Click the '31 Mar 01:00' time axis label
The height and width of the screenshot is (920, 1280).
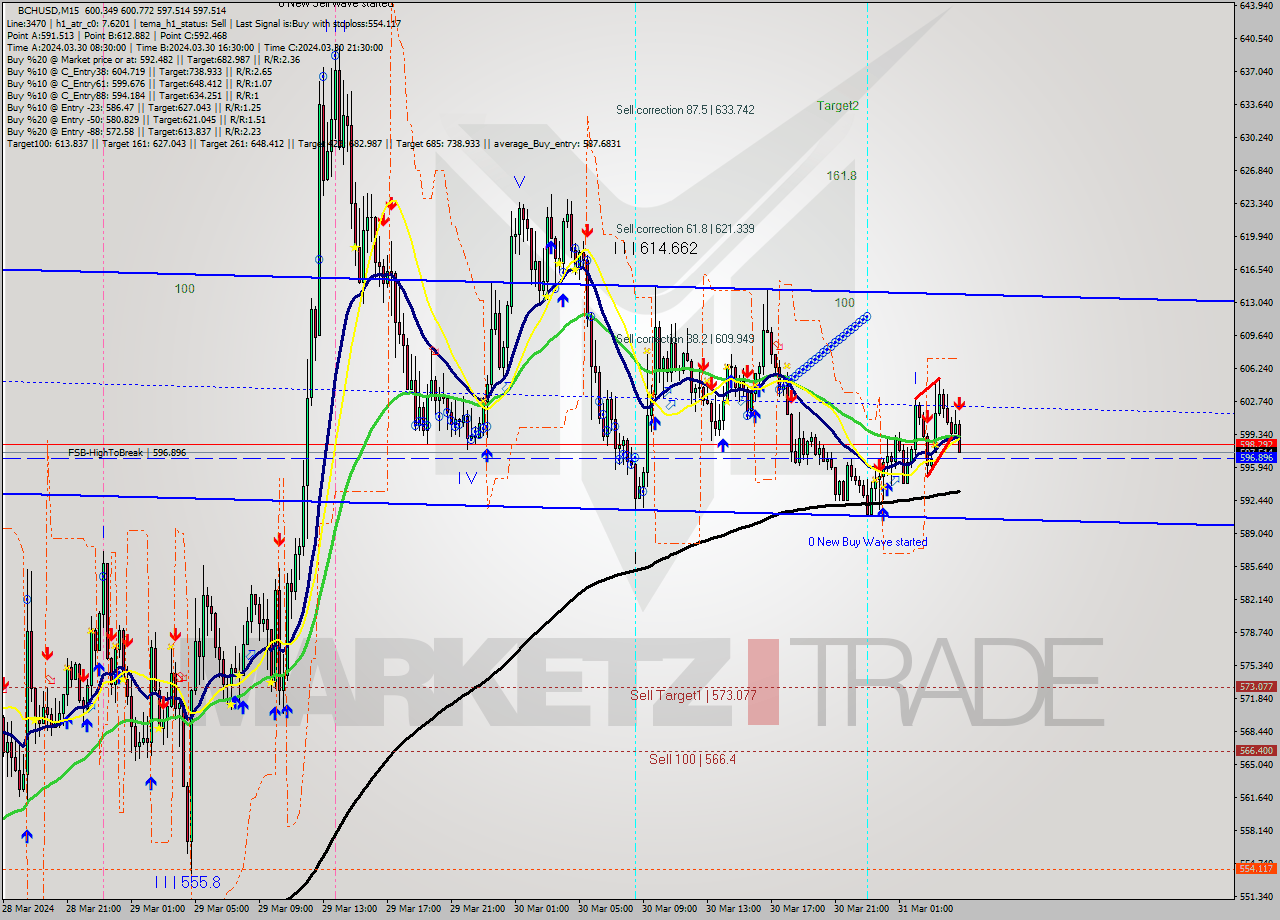coord(925,909)
